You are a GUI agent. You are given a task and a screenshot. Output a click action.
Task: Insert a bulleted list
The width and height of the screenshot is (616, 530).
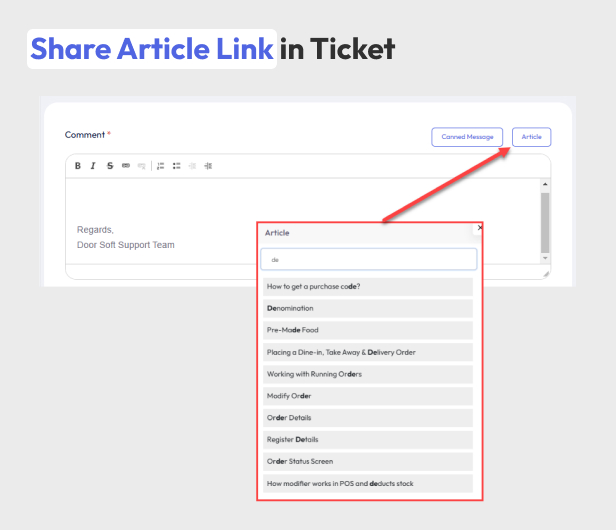coord(176,166)
